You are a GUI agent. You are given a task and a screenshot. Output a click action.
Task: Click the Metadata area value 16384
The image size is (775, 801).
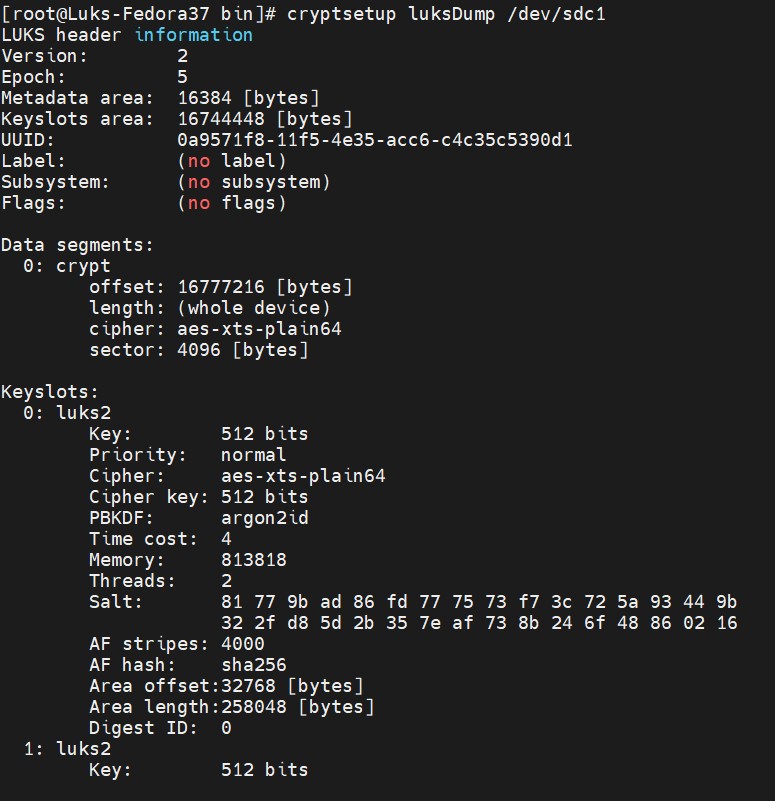tap(204, 98)
